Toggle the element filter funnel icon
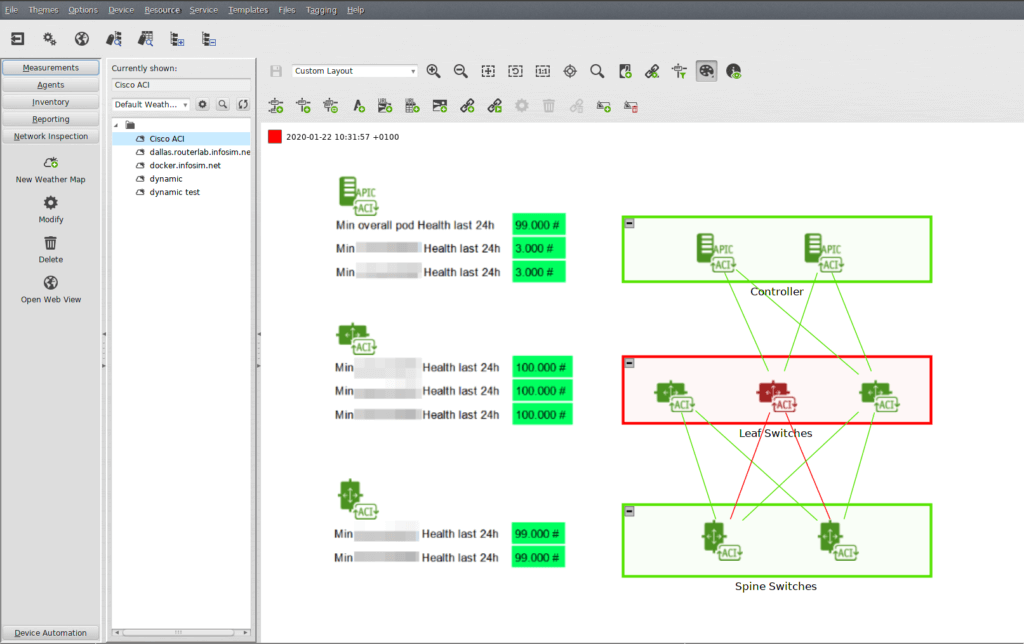 [678, 71]
